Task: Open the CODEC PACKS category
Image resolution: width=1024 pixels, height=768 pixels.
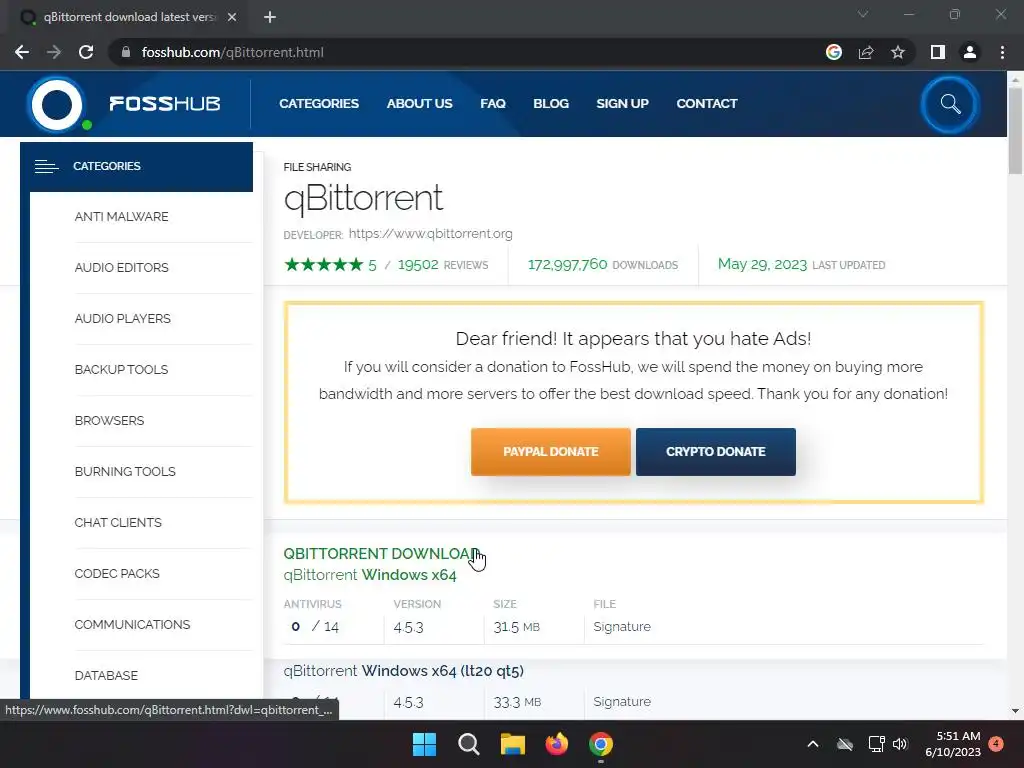Action: click(x=117, y=573)
